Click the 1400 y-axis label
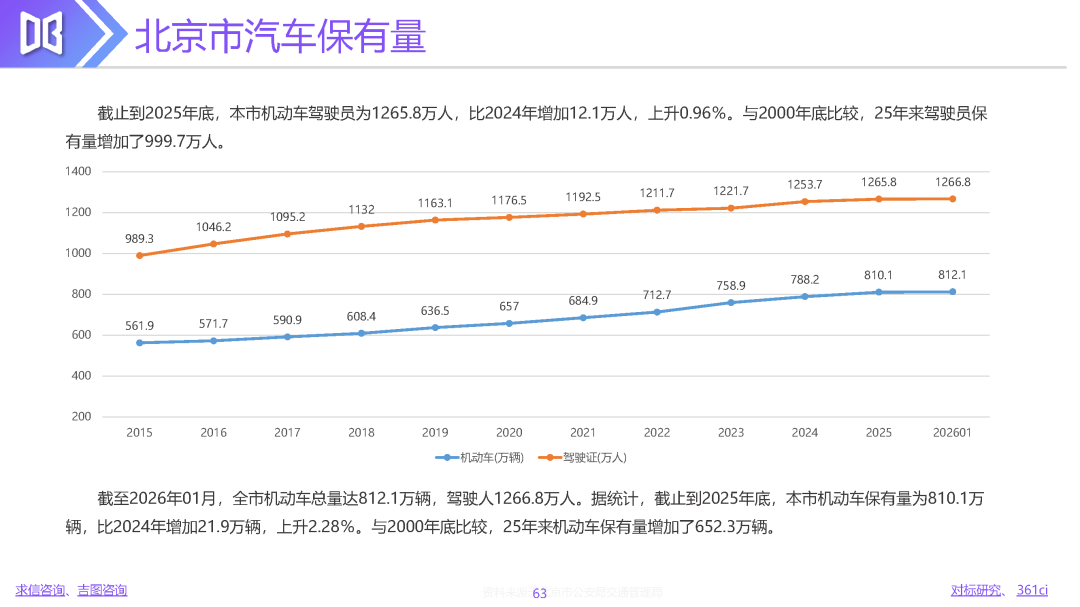Viewport: 1080px width, 607px height. [x=78, y=172]
